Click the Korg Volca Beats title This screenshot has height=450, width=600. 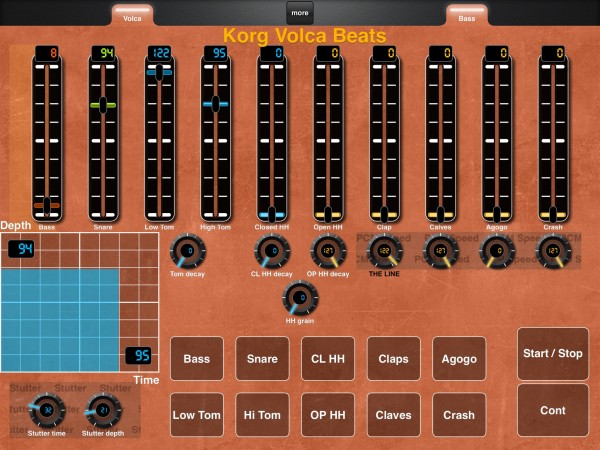coord(305,36)
